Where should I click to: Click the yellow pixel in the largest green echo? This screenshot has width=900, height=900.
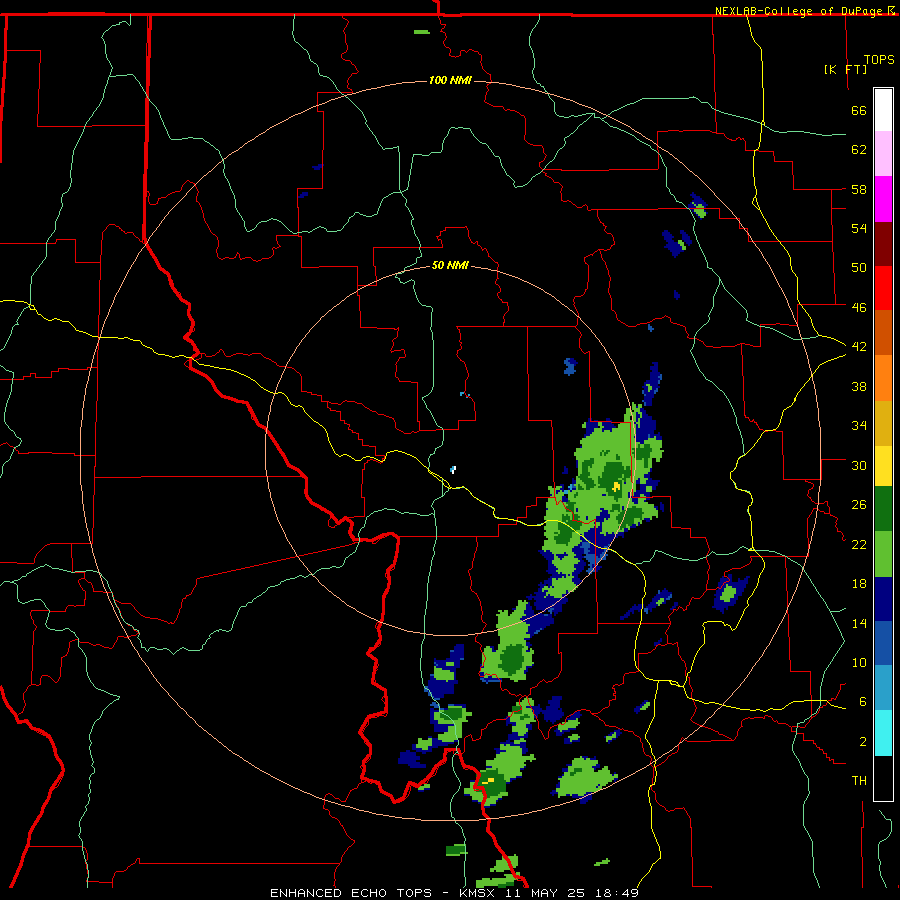(x=616, y=487)
